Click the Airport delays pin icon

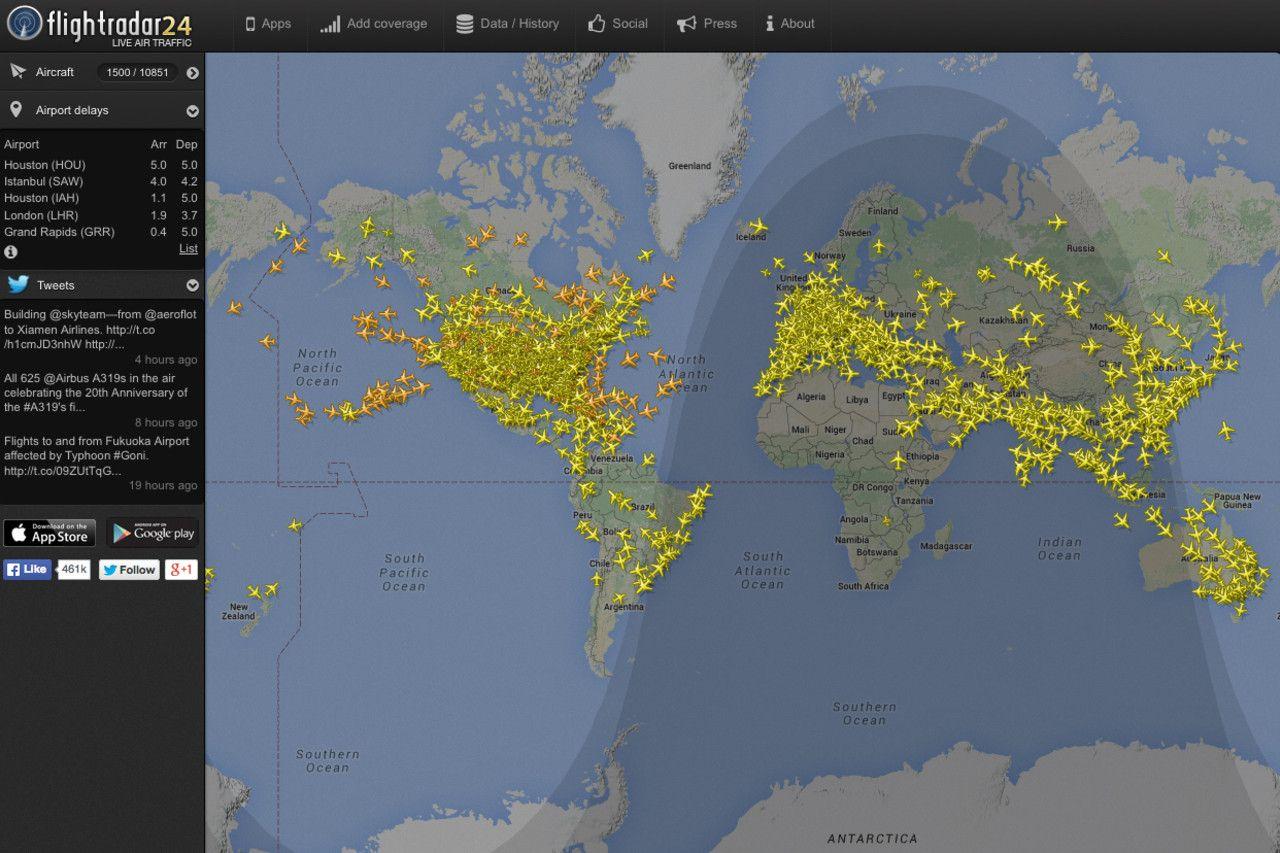click(17, 110)
